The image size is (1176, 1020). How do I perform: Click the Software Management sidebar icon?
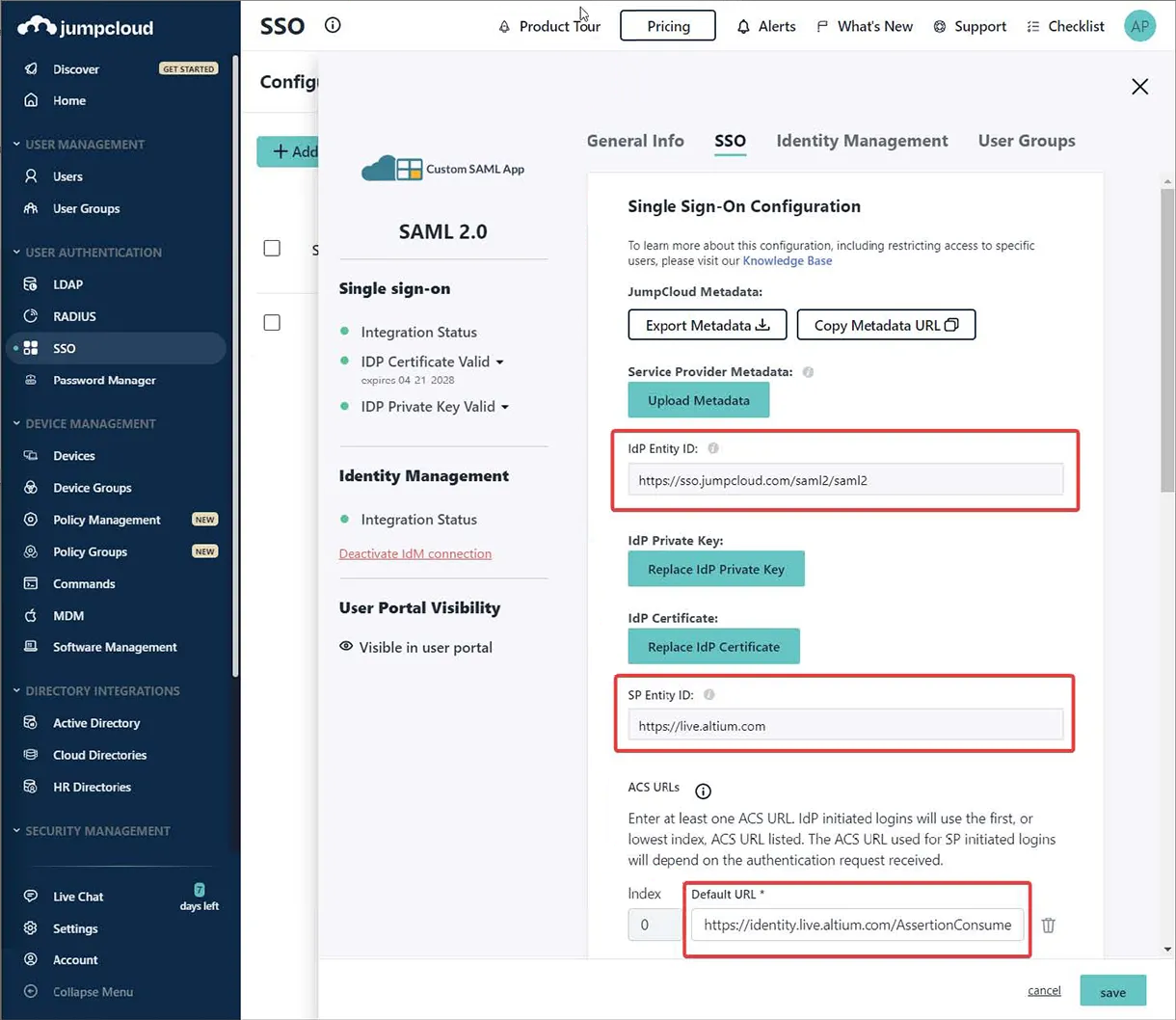31,647
